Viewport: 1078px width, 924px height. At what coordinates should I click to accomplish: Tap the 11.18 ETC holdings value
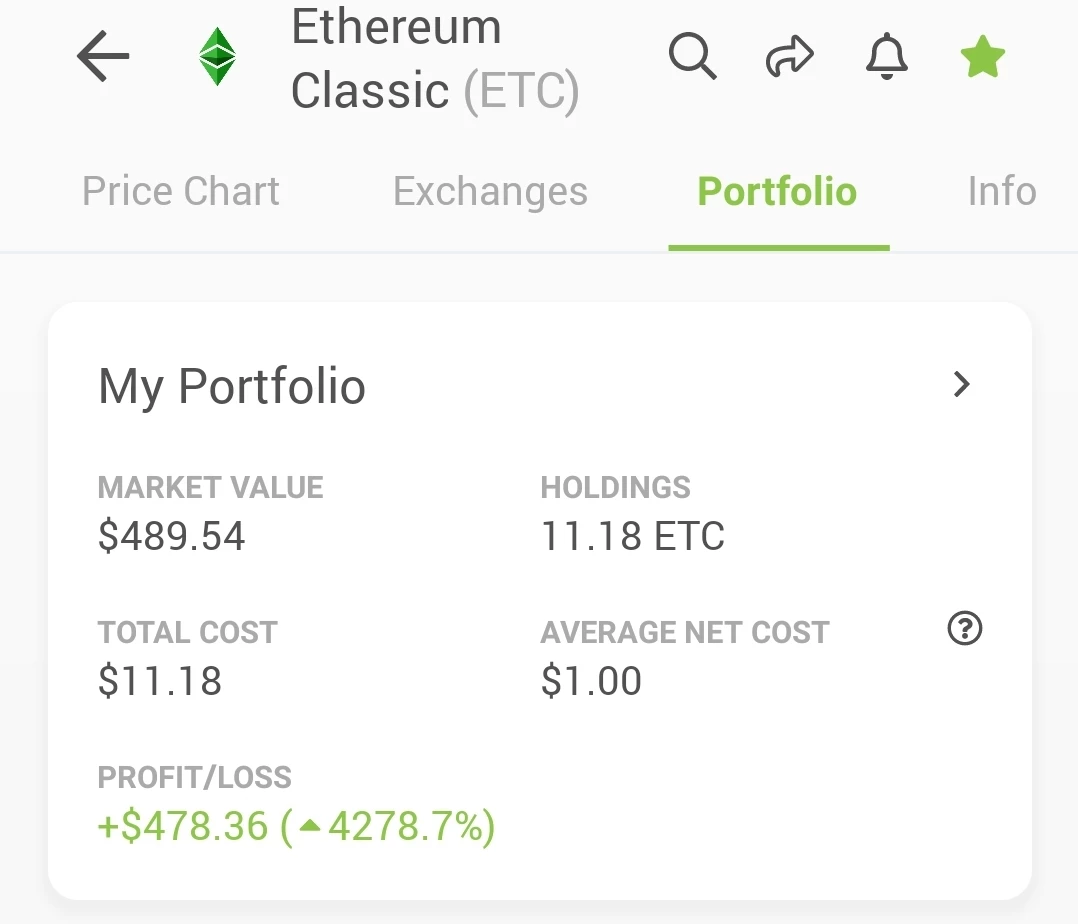click(632, 536)
